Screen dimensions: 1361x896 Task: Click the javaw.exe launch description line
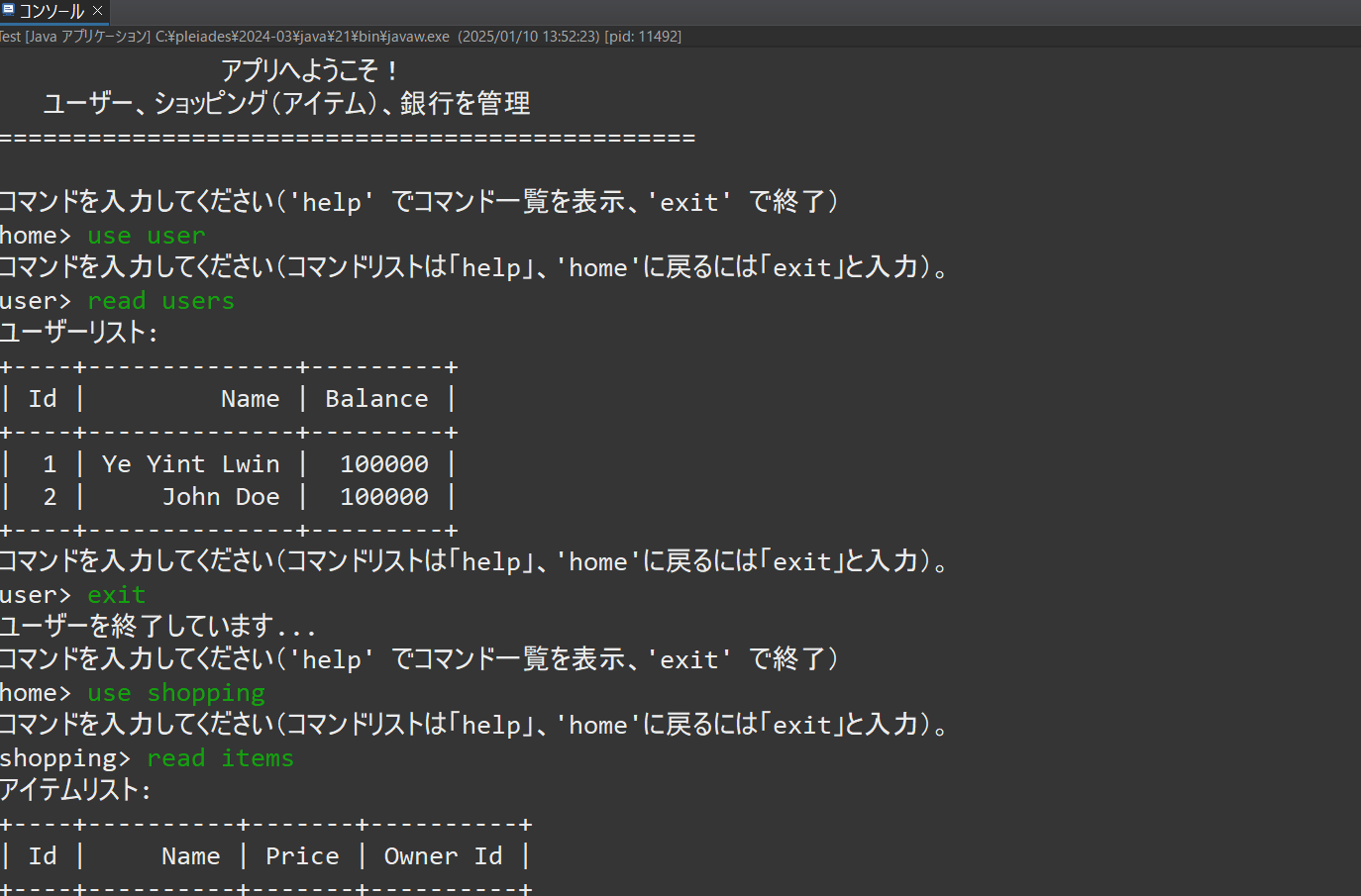[341, 37]
